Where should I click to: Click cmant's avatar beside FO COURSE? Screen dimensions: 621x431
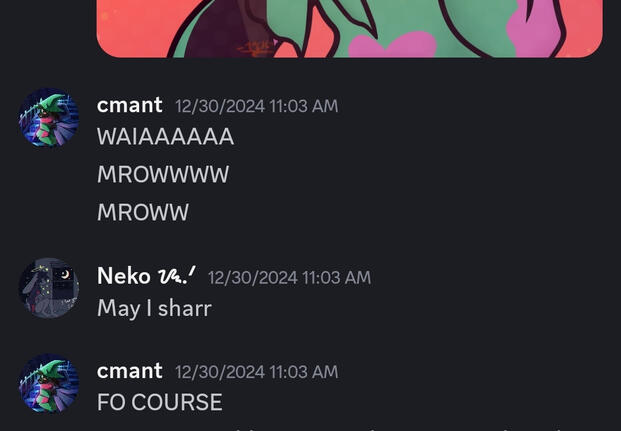49,383
